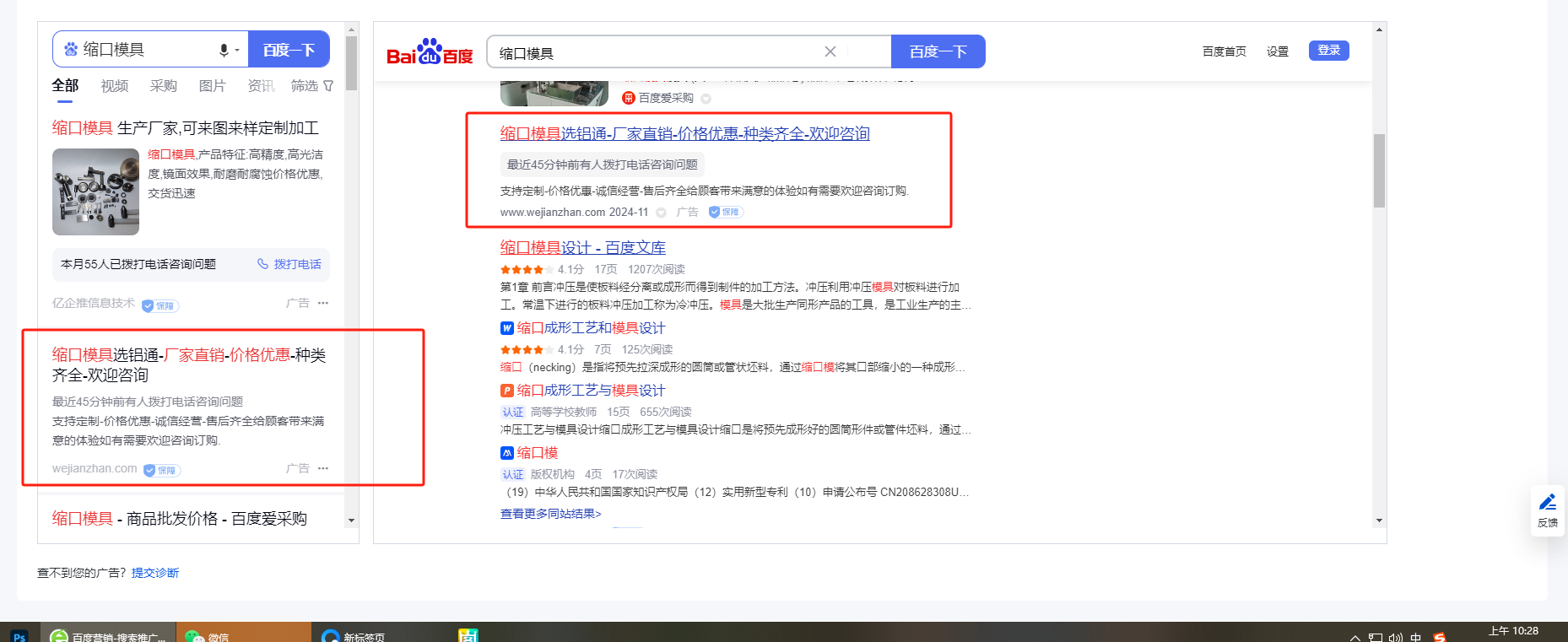The image size is (1568, 642).
Task: Open ad titled 缩口模具 生产厂家,可来图来样定制加工
Action: 186,128
